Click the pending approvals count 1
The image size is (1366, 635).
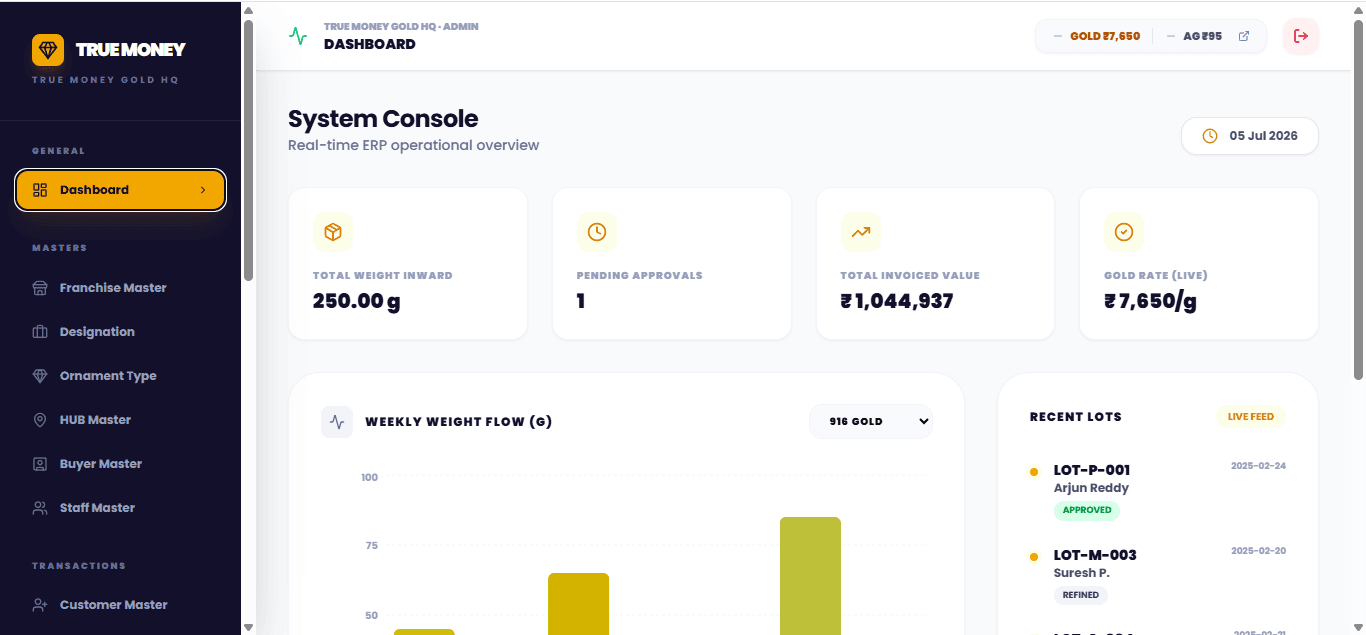click(581, 301)
